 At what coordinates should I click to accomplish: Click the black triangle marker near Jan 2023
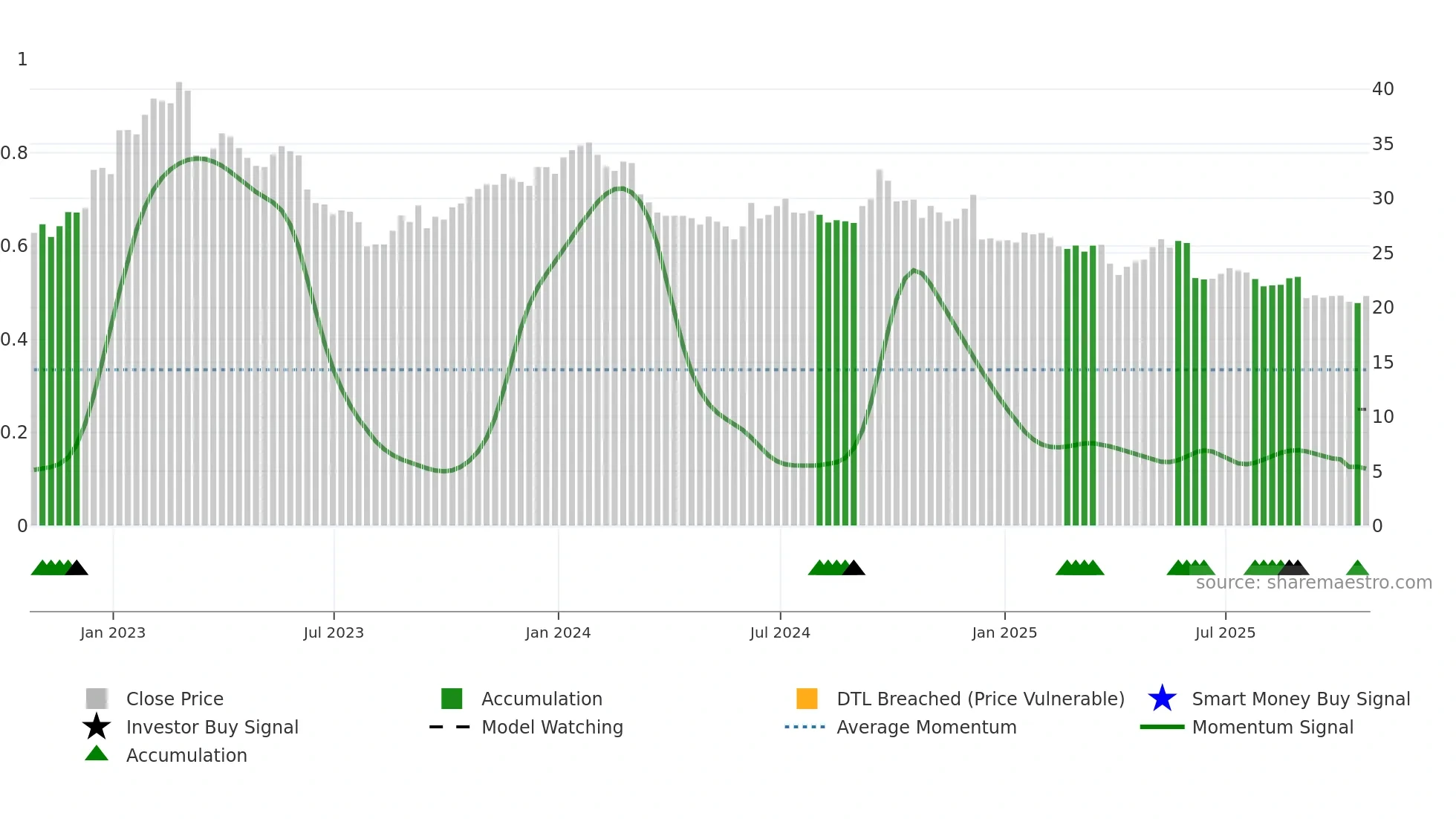(x=77, y=569)
